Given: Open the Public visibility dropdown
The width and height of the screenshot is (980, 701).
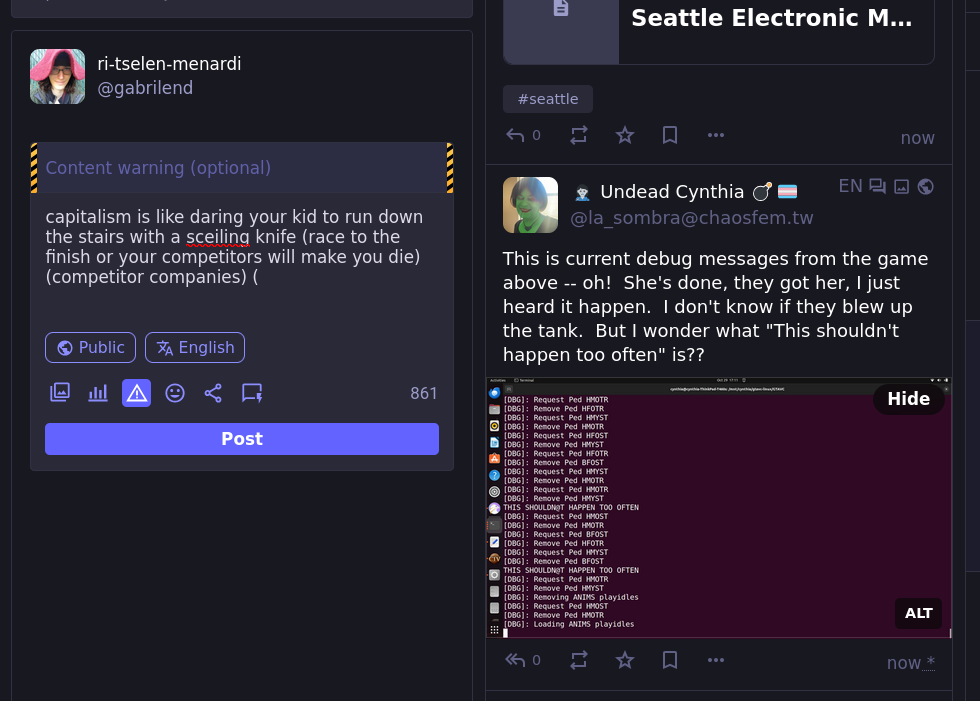Looking at the screenshot, I should (x=90, y=347).
